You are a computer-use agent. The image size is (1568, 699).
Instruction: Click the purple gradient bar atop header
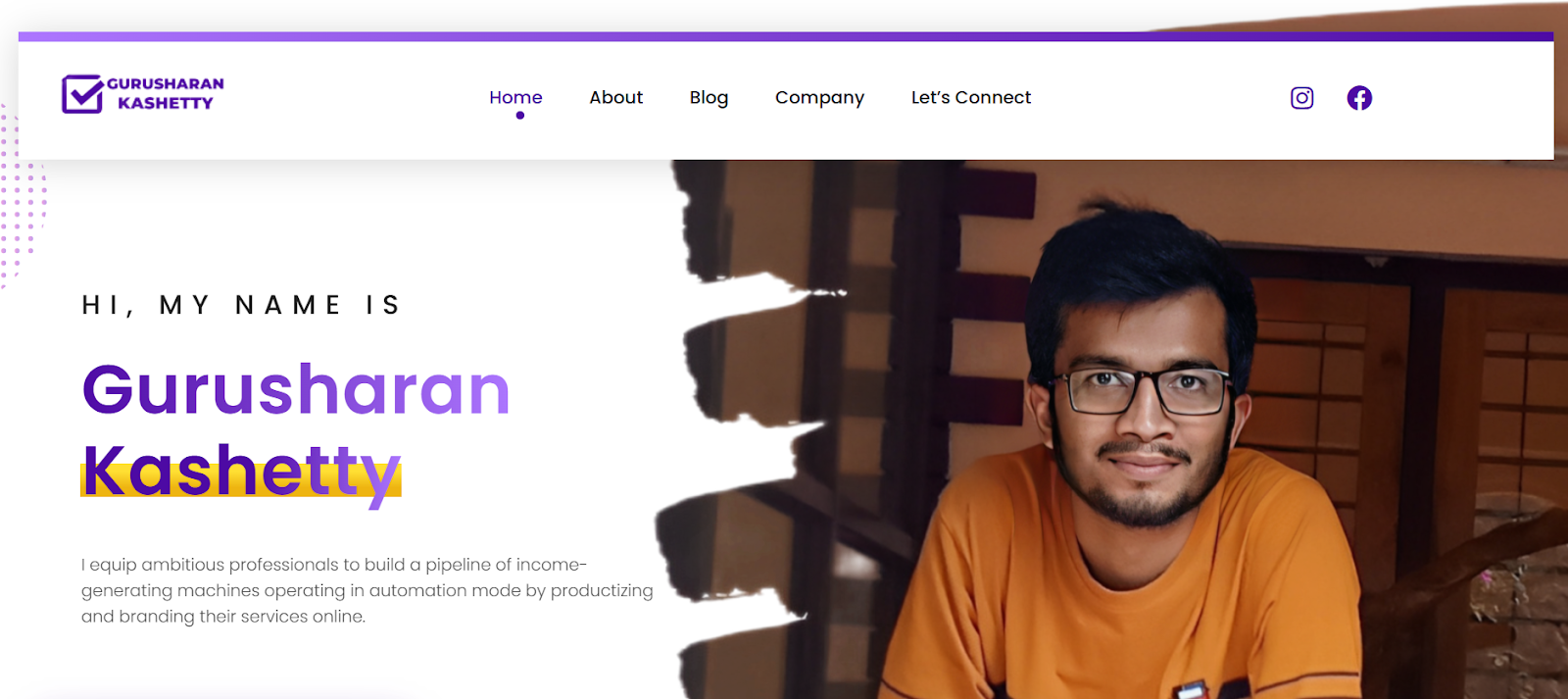coord(786,36)
